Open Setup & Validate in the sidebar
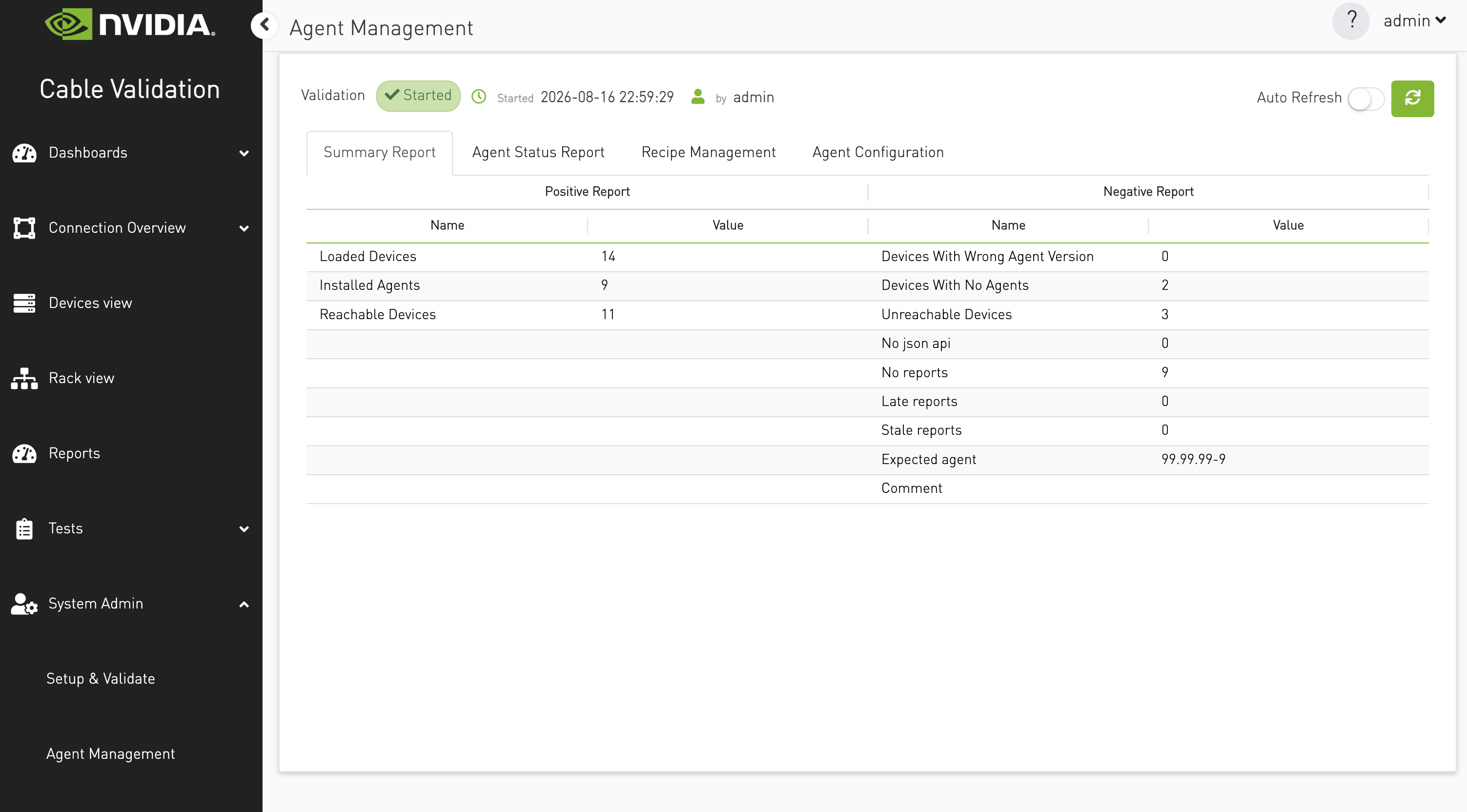Screen dimensions: 1467x812 [x=101, y=679]
